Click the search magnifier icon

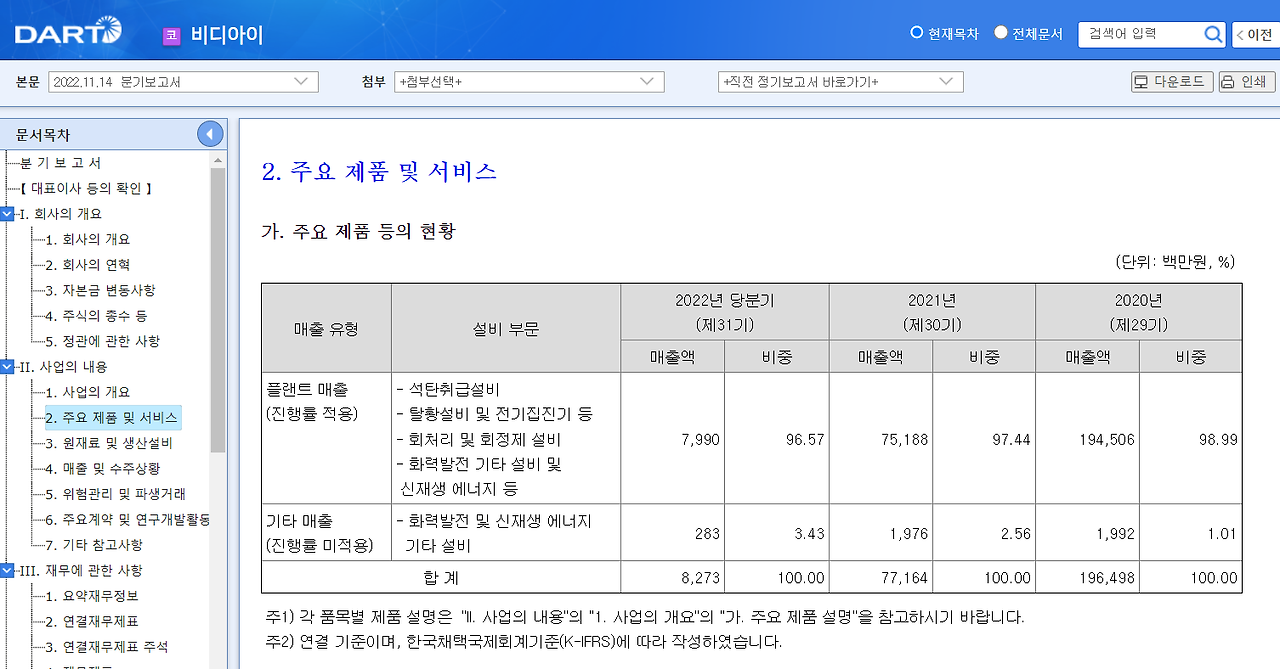(x=1213, y=33)
